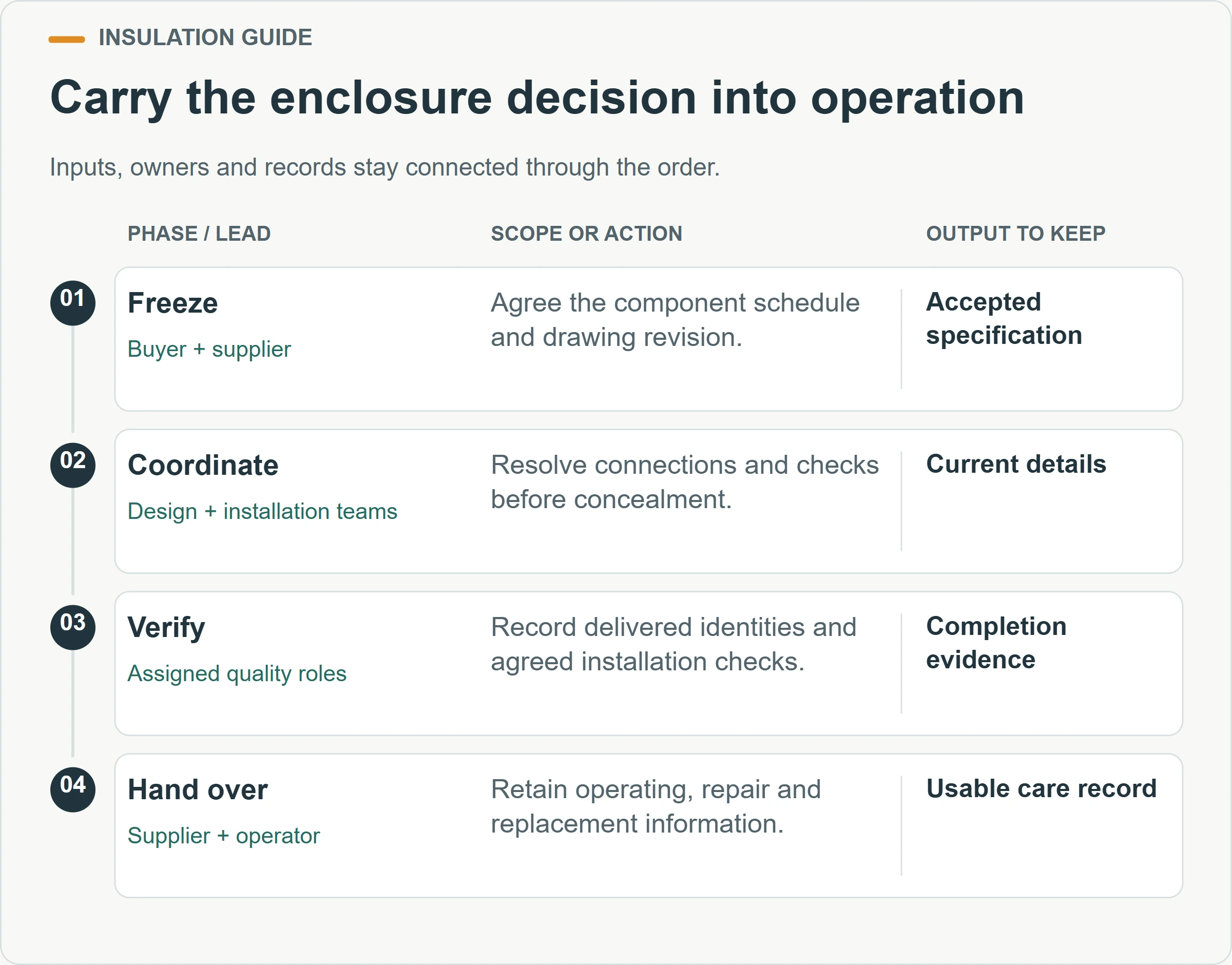Select the 'Verify' phase heading
Screen dimensions: 1232x965
(x=166, y=628)
